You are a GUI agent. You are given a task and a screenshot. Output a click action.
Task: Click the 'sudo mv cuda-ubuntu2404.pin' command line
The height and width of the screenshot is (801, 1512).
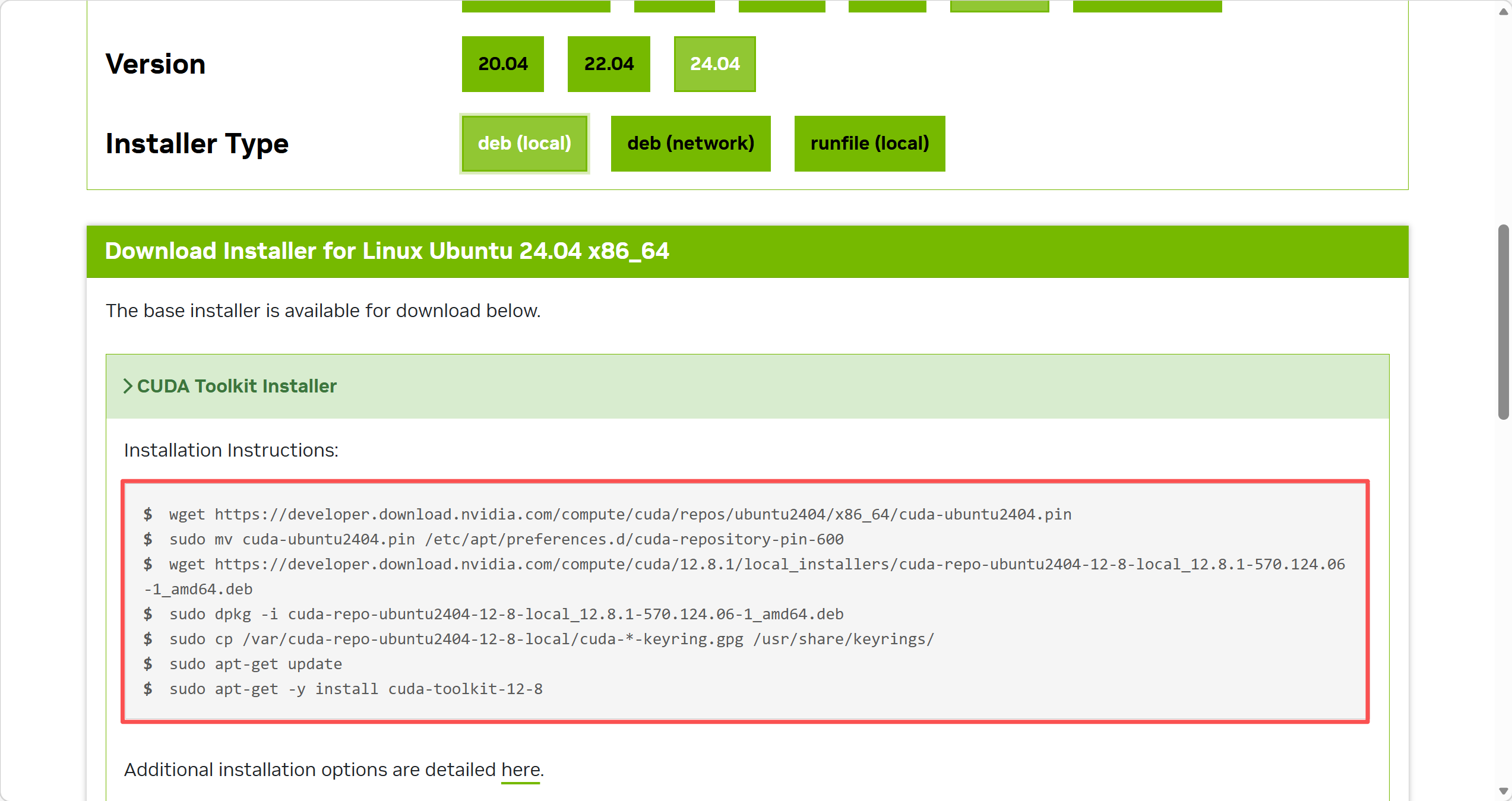pyautogui.click(x=506, y=540)
